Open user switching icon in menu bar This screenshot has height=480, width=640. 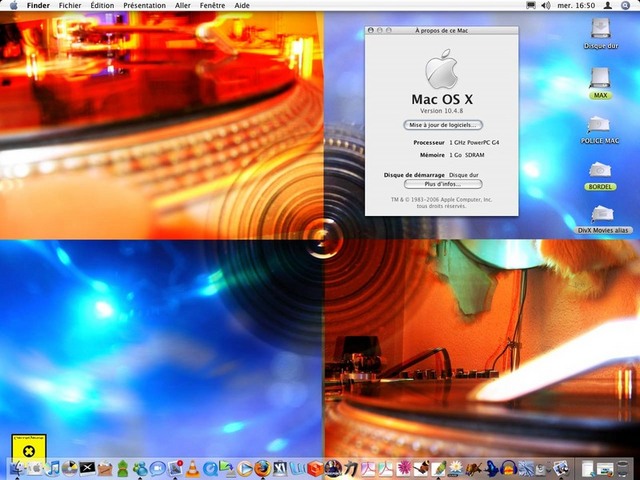(608, 5)
